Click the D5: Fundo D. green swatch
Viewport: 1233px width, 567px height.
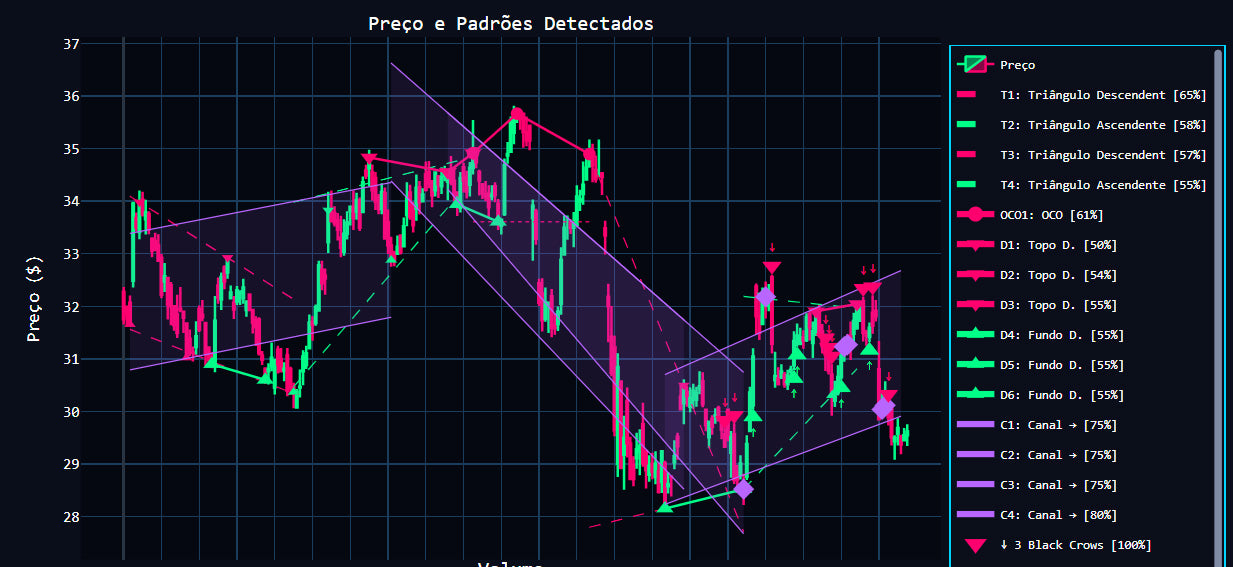(973, 365)
